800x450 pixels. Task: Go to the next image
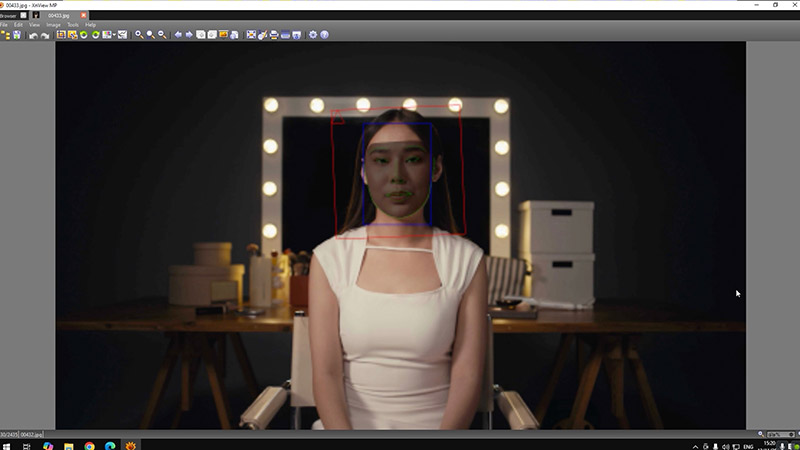pos(189,35)
